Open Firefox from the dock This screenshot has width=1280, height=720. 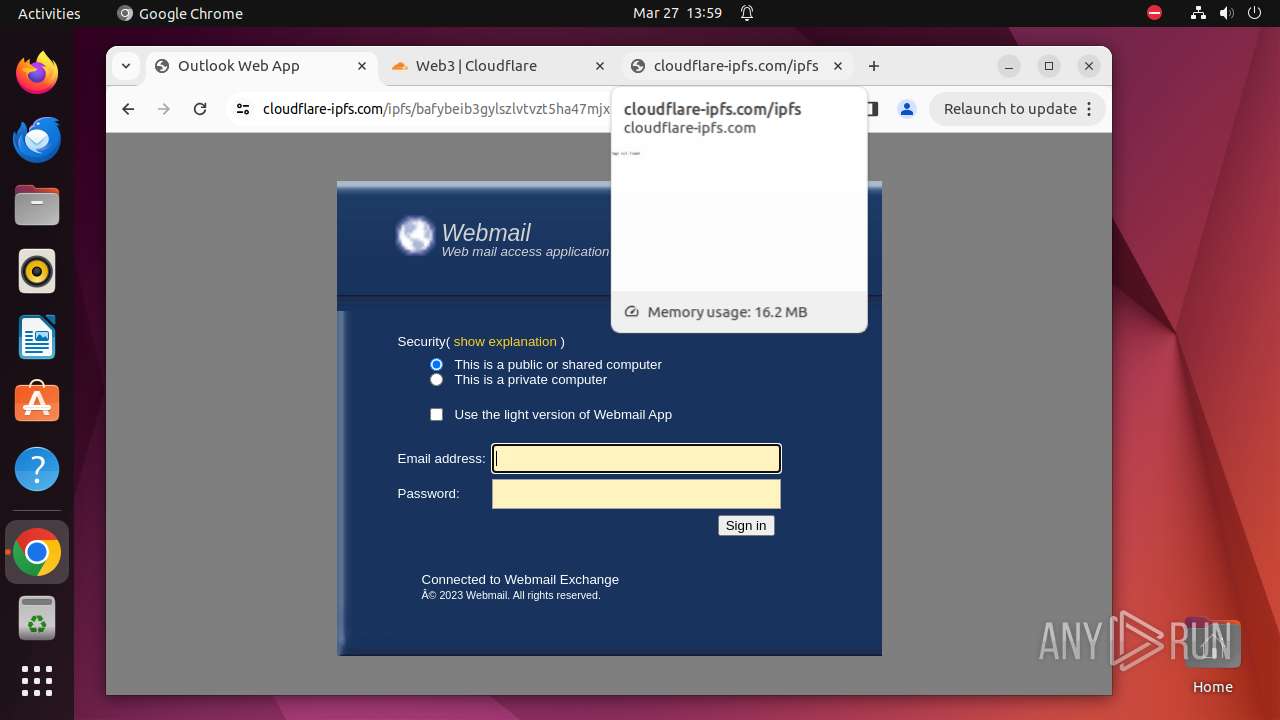pos(37,73)
